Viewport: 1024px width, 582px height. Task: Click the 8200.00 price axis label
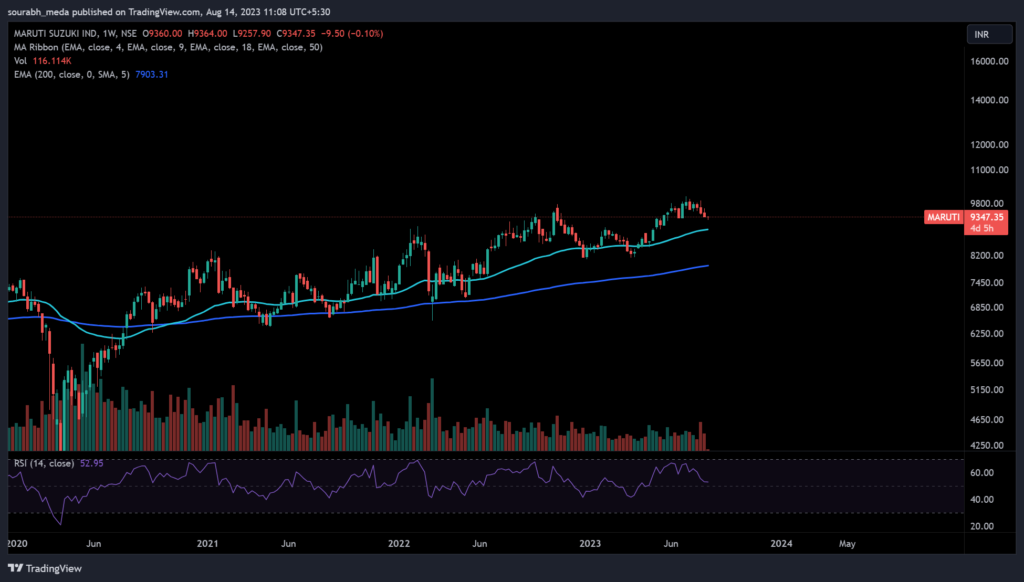[x=987, y=255]
